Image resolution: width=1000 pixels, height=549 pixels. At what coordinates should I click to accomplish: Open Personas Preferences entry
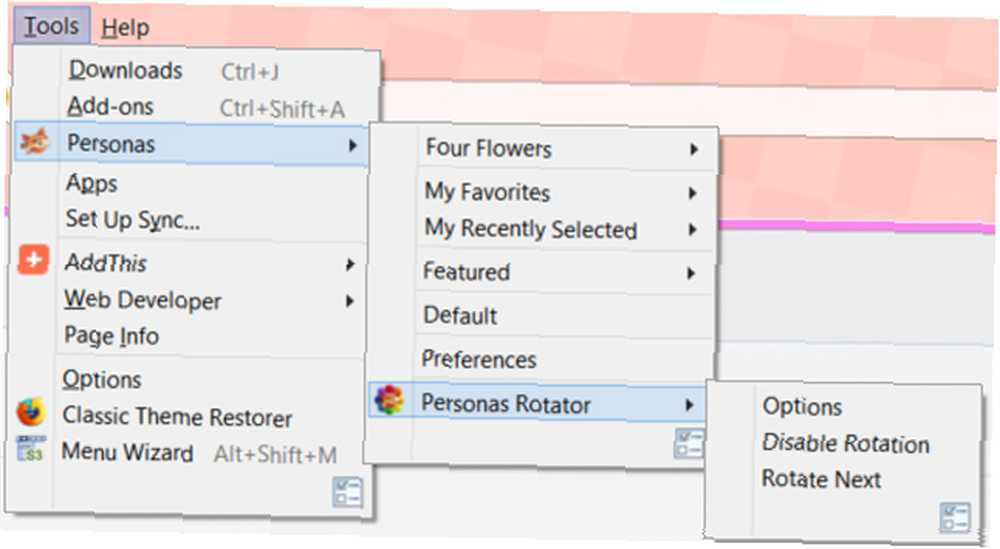click(479, 360)
